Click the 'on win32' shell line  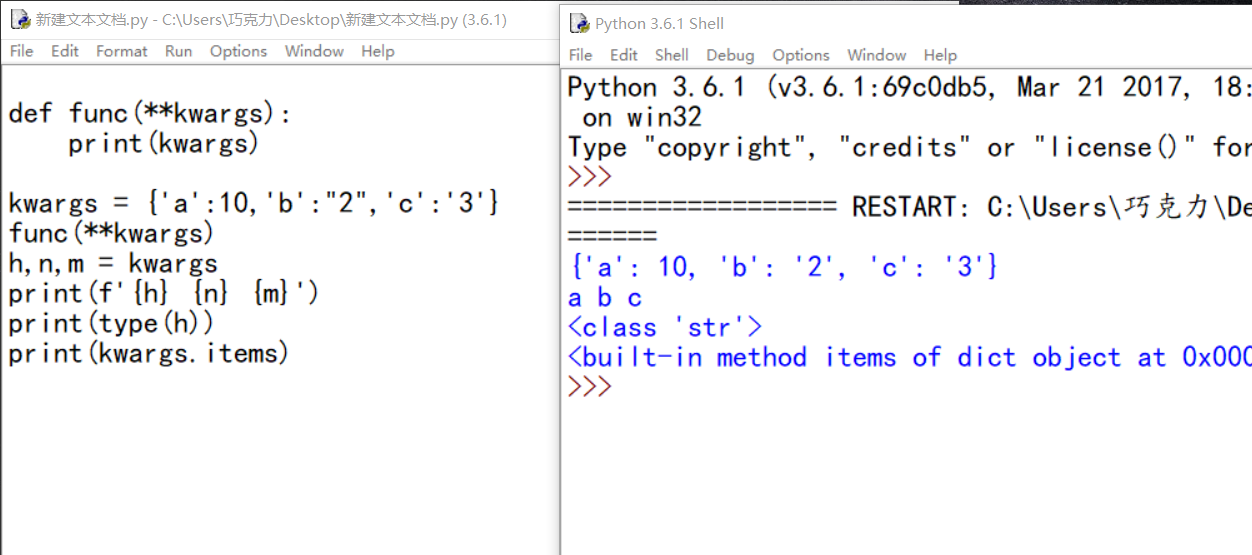pos(642,117)
